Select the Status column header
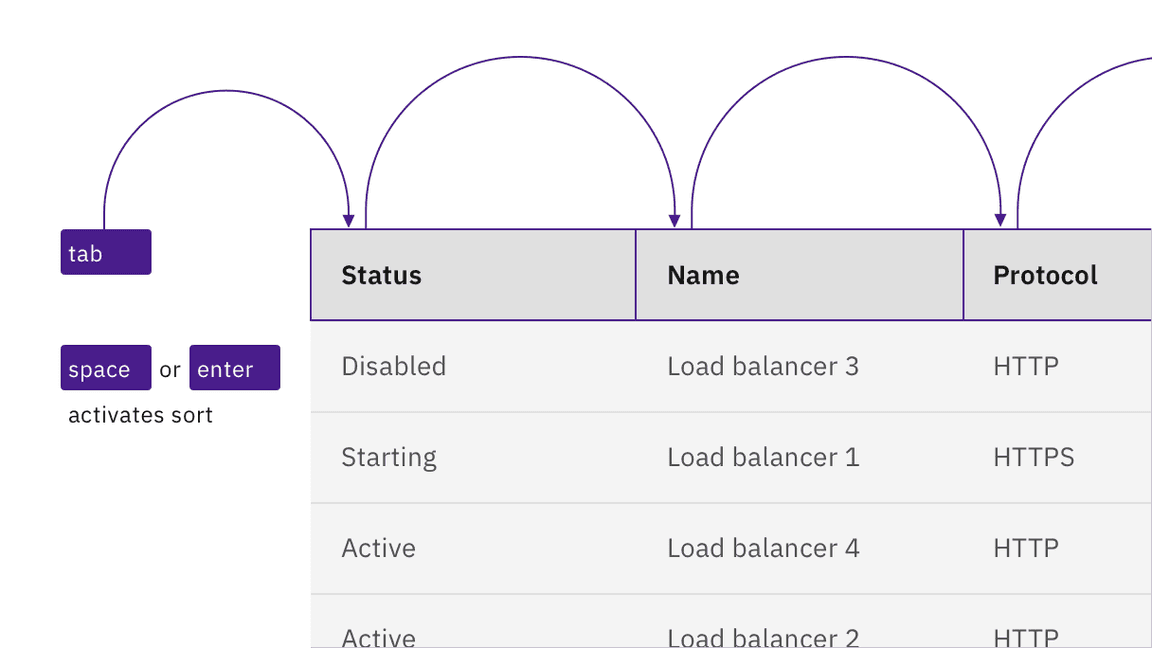This screenshot has height=648, width=1152. tap(381, 274)
